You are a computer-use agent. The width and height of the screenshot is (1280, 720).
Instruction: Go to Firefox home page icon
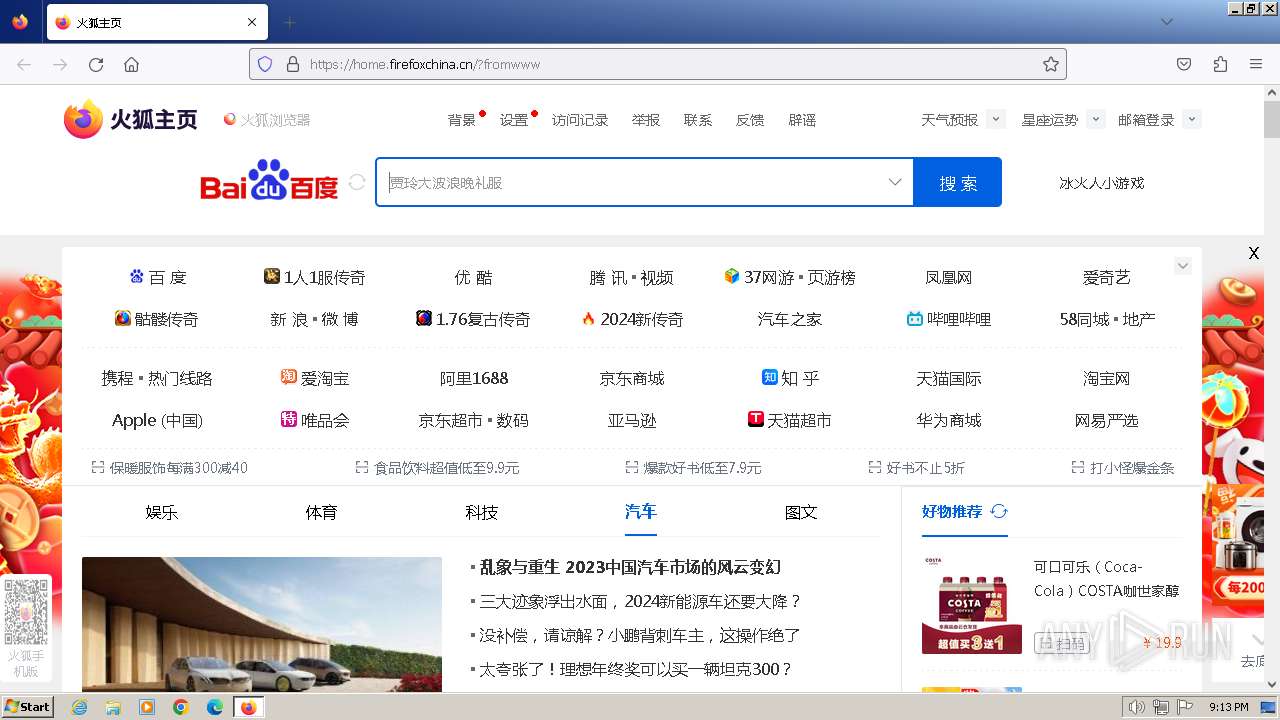131,64
